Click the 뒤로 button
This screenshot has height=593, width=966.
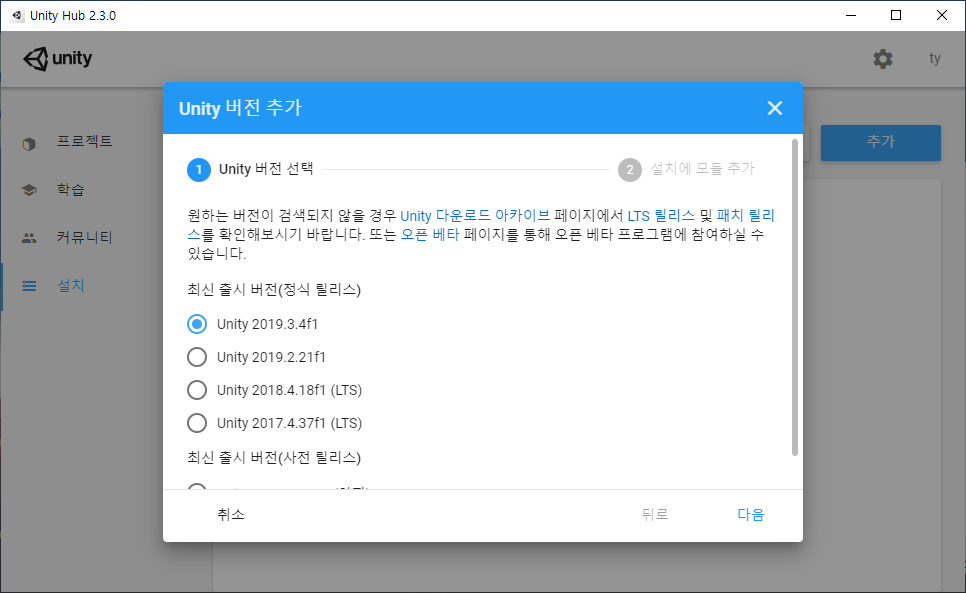coord(655,514)
